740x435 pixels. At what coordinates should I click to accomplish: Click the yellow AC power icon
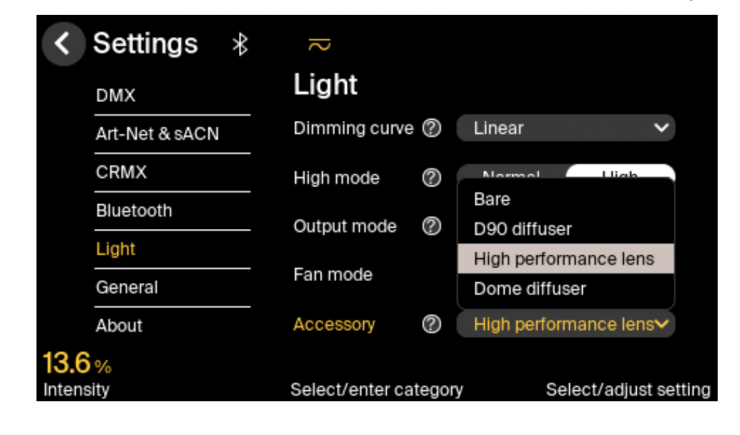(319, 45)
